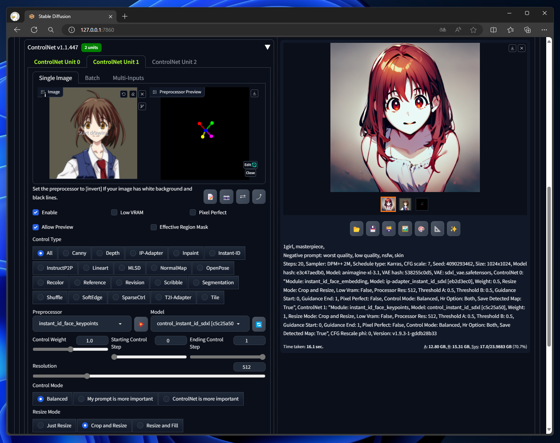Save a zip archive of the generated images

pos(389,229)
